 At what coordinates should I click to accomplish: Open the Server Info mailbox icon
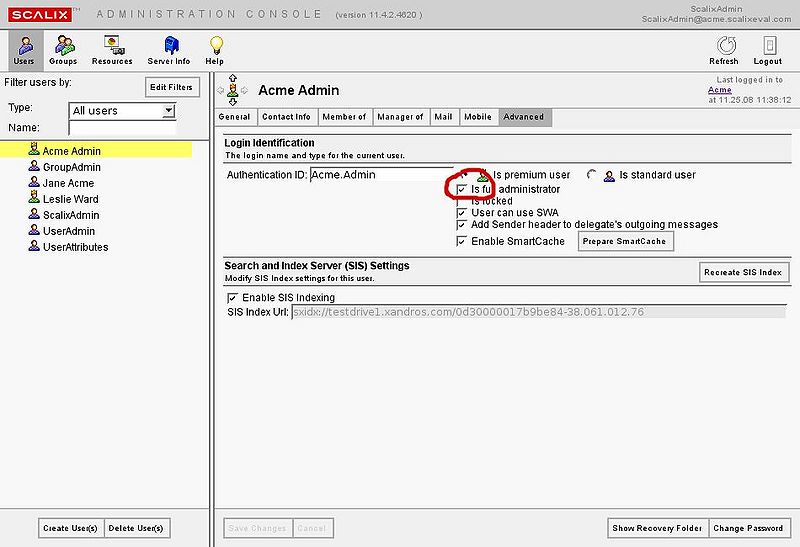pos(169,46)
